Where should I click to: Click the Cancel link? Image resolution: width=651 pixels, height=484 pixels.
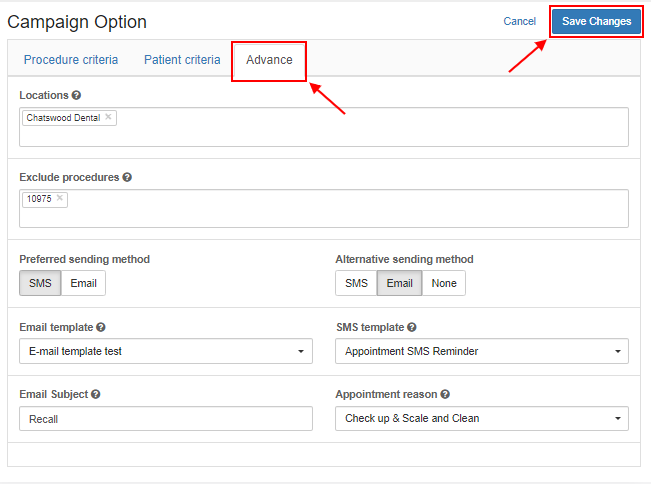(x=519, y=21)
